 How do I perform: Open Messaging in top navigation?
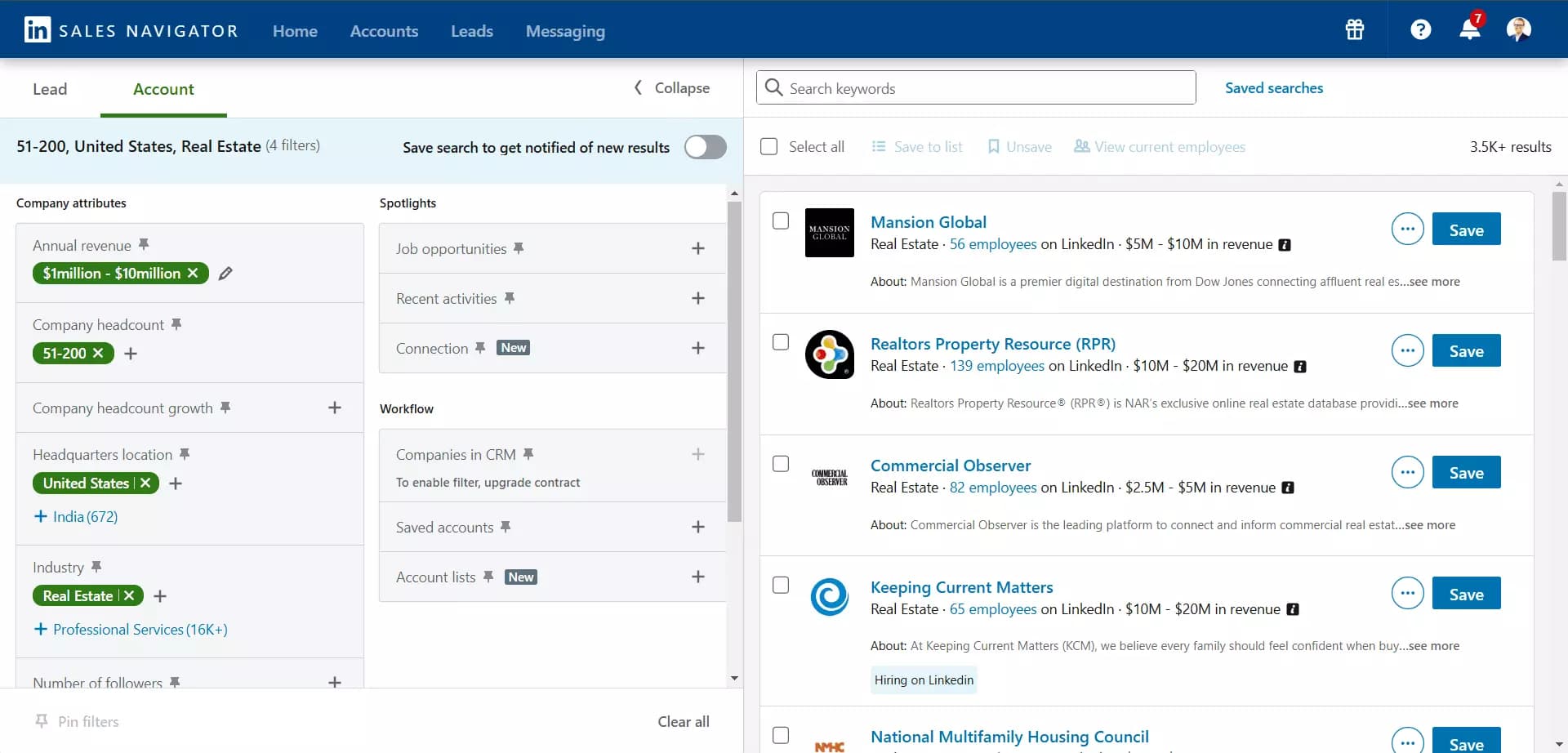click(565, 31)
